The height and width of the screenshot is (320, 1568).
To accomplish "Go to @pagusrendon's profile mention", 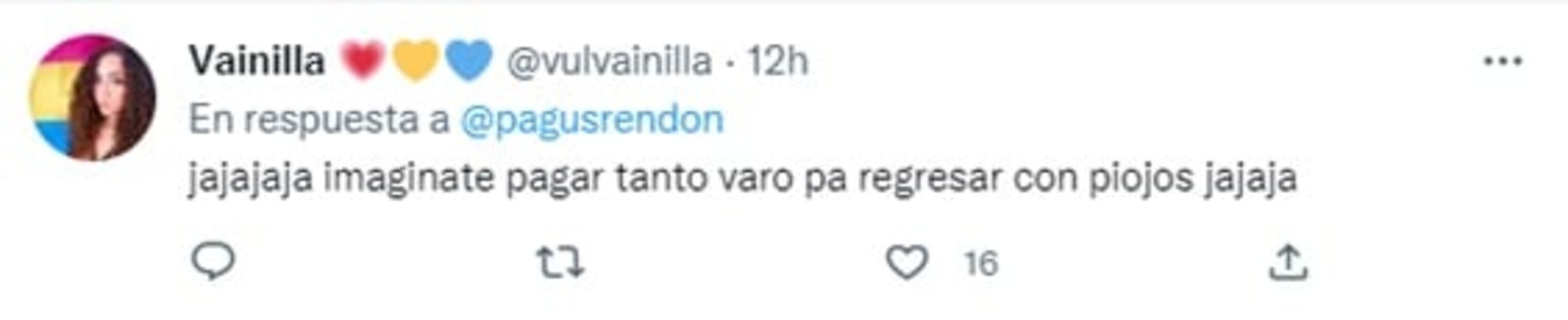I will coord(591,120).
